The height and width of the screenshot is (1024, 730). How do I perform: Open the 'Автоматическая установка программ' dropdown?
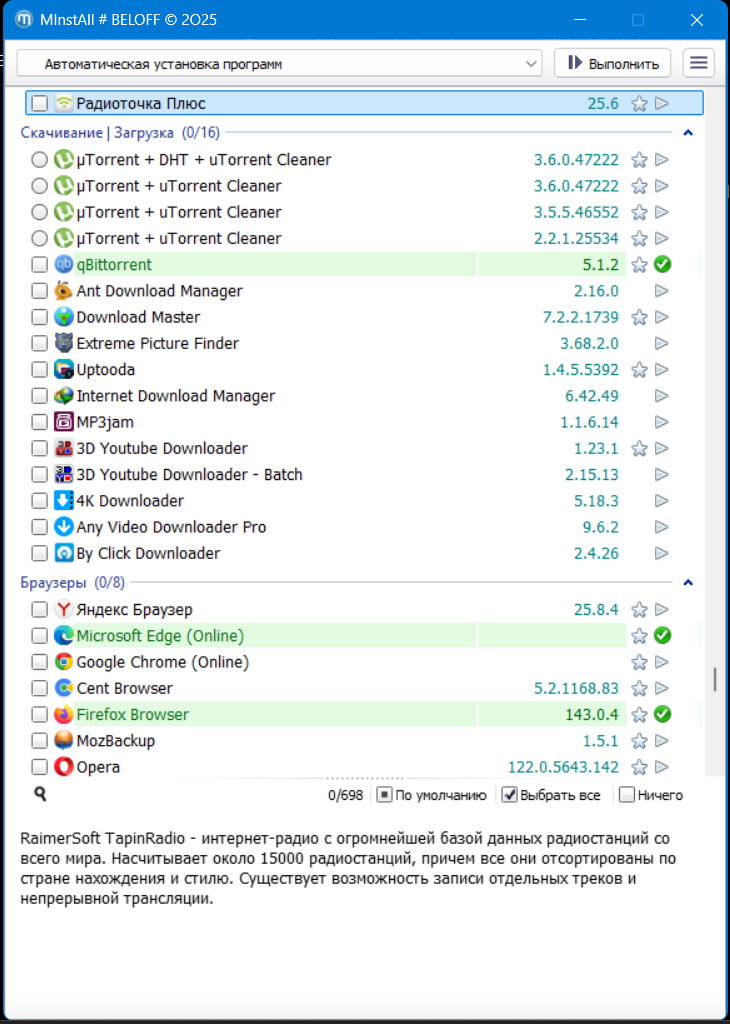280,64
